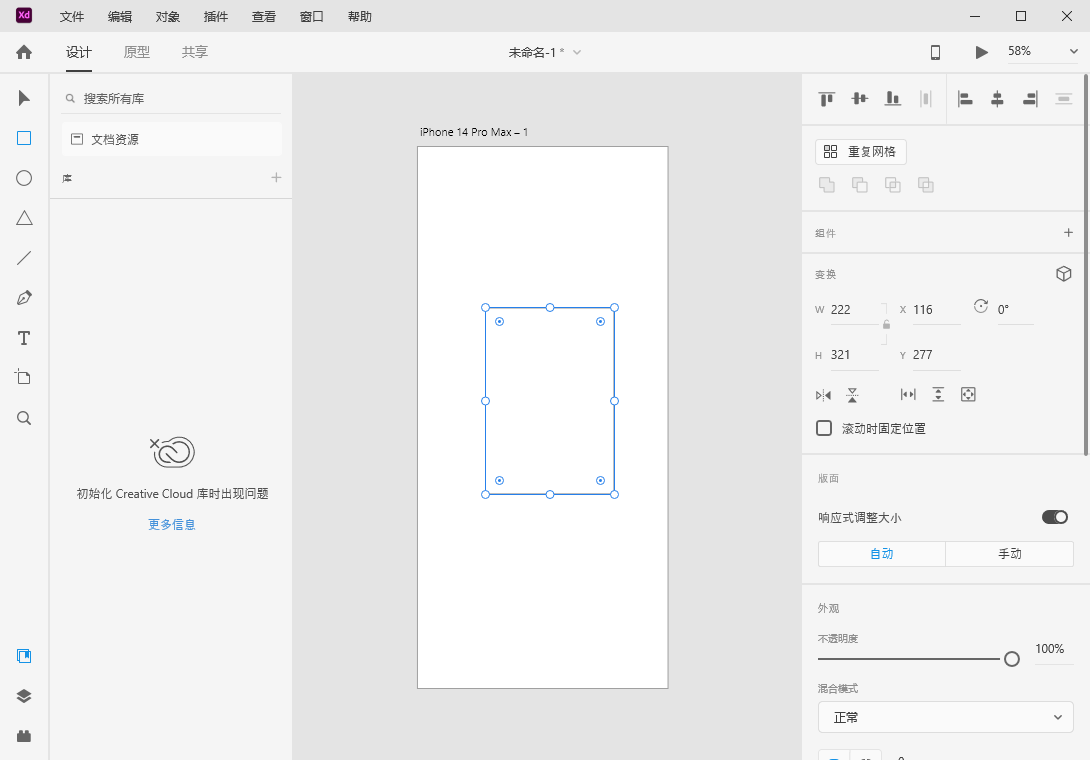Align selection to left edge
Screen dimensions: 1090x760
point(965,99)
